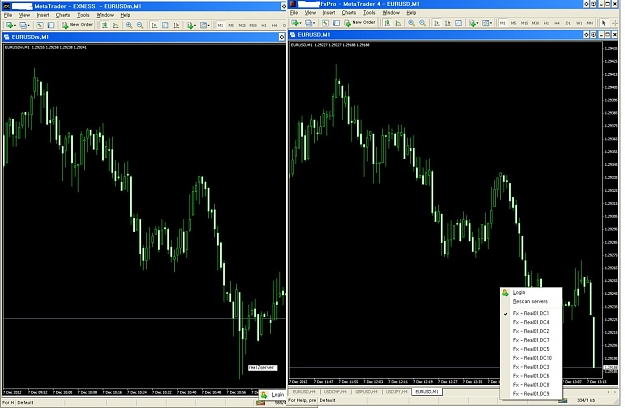
Task: Select server Fx - Real01.DC10
Action: tap(531, 358)
